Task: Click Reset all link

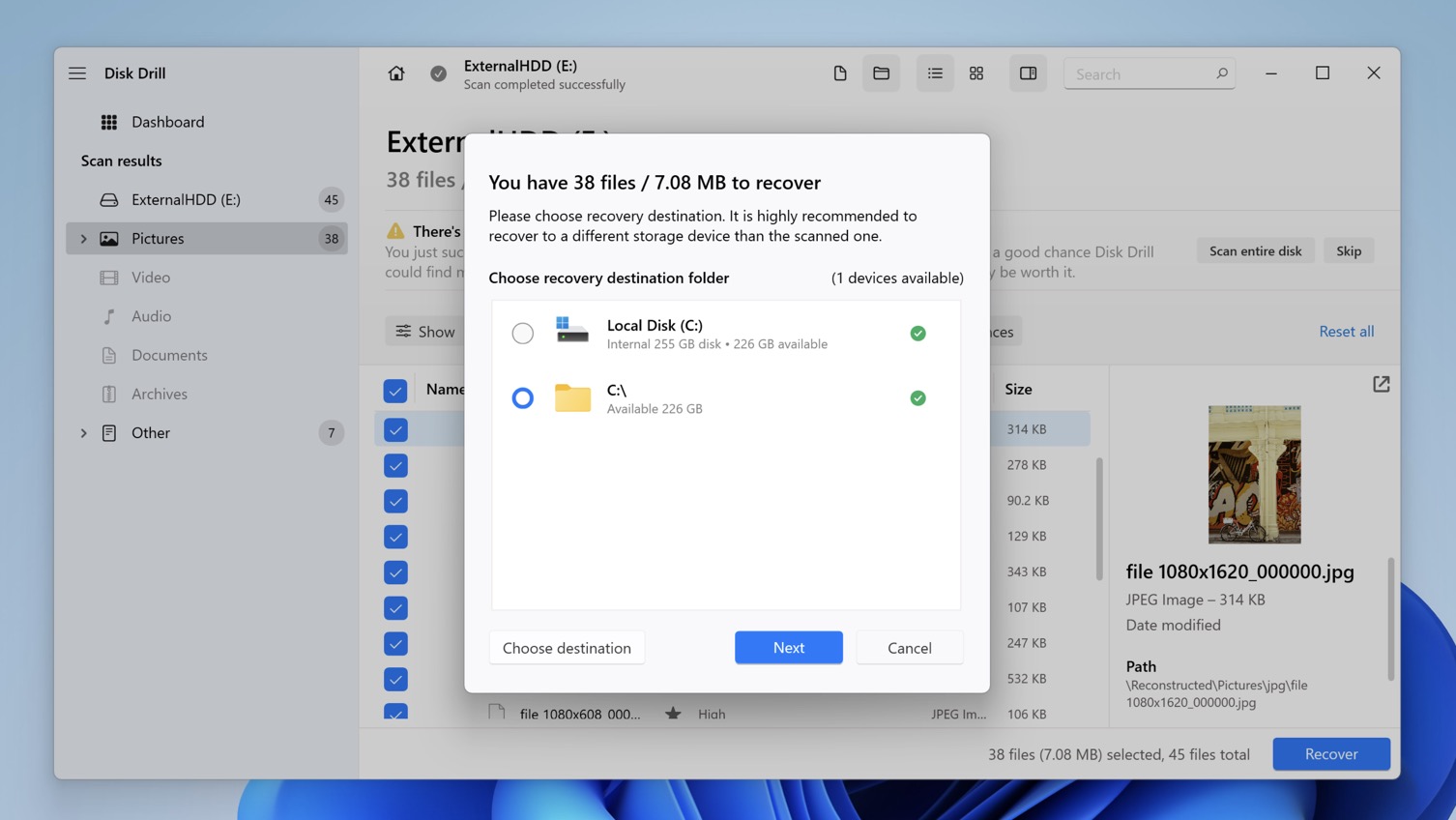Action: pos(1346,332)
